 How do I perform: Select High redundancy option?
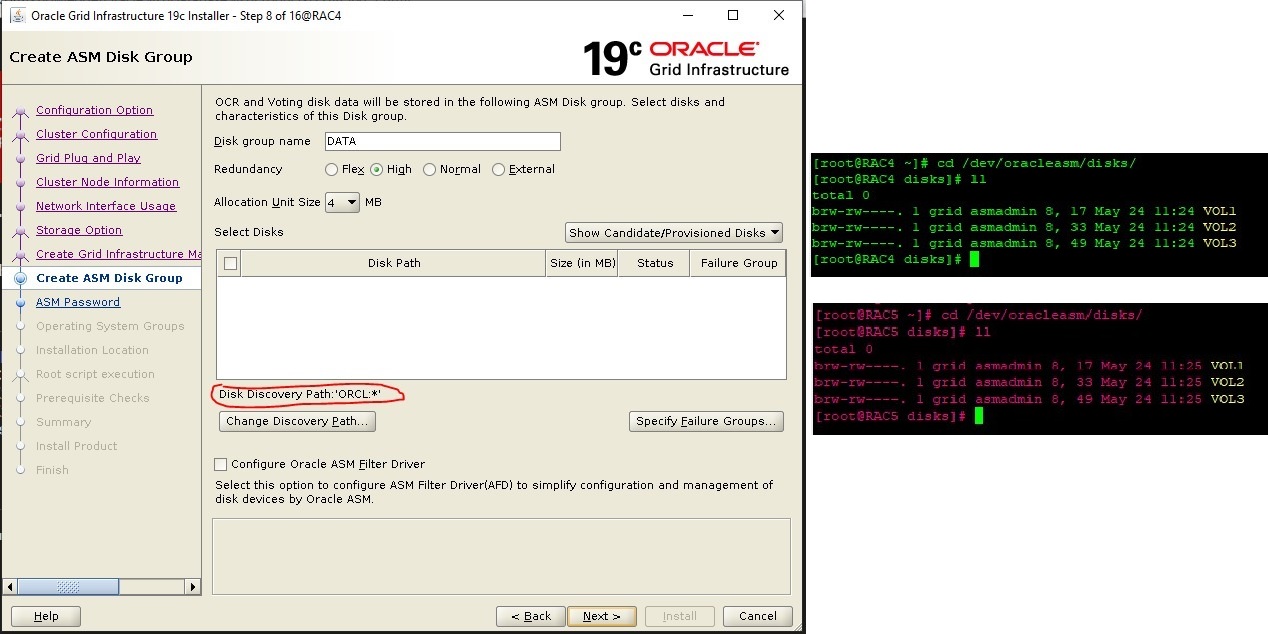point(377,170)
